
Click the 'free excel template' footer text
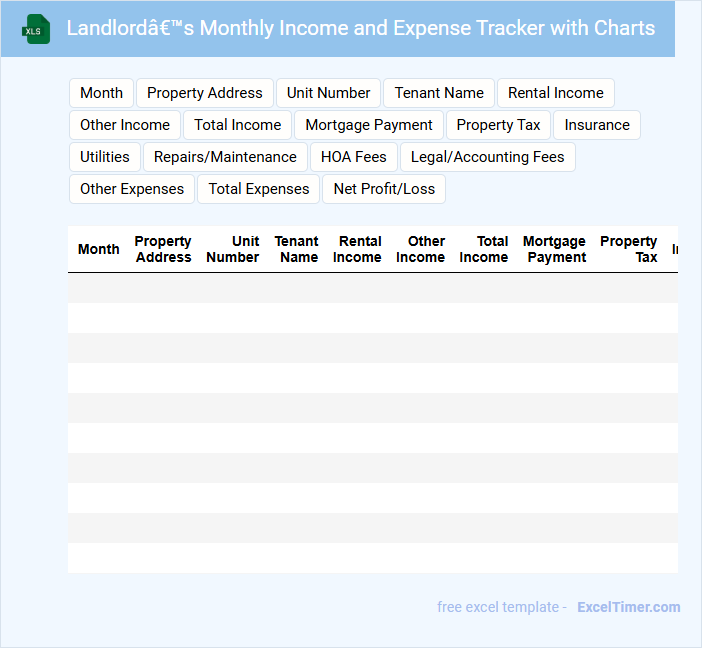(x=498, y=607)
